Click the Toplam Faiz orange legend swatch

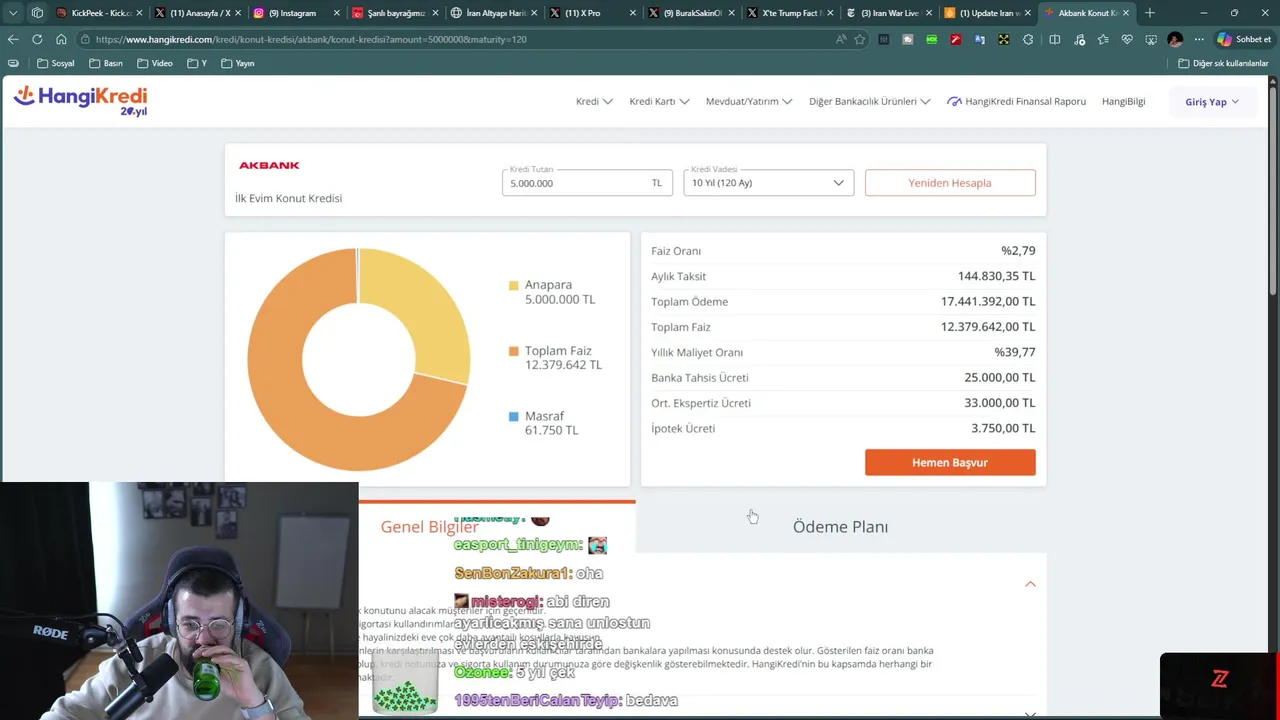pos(514,351)
